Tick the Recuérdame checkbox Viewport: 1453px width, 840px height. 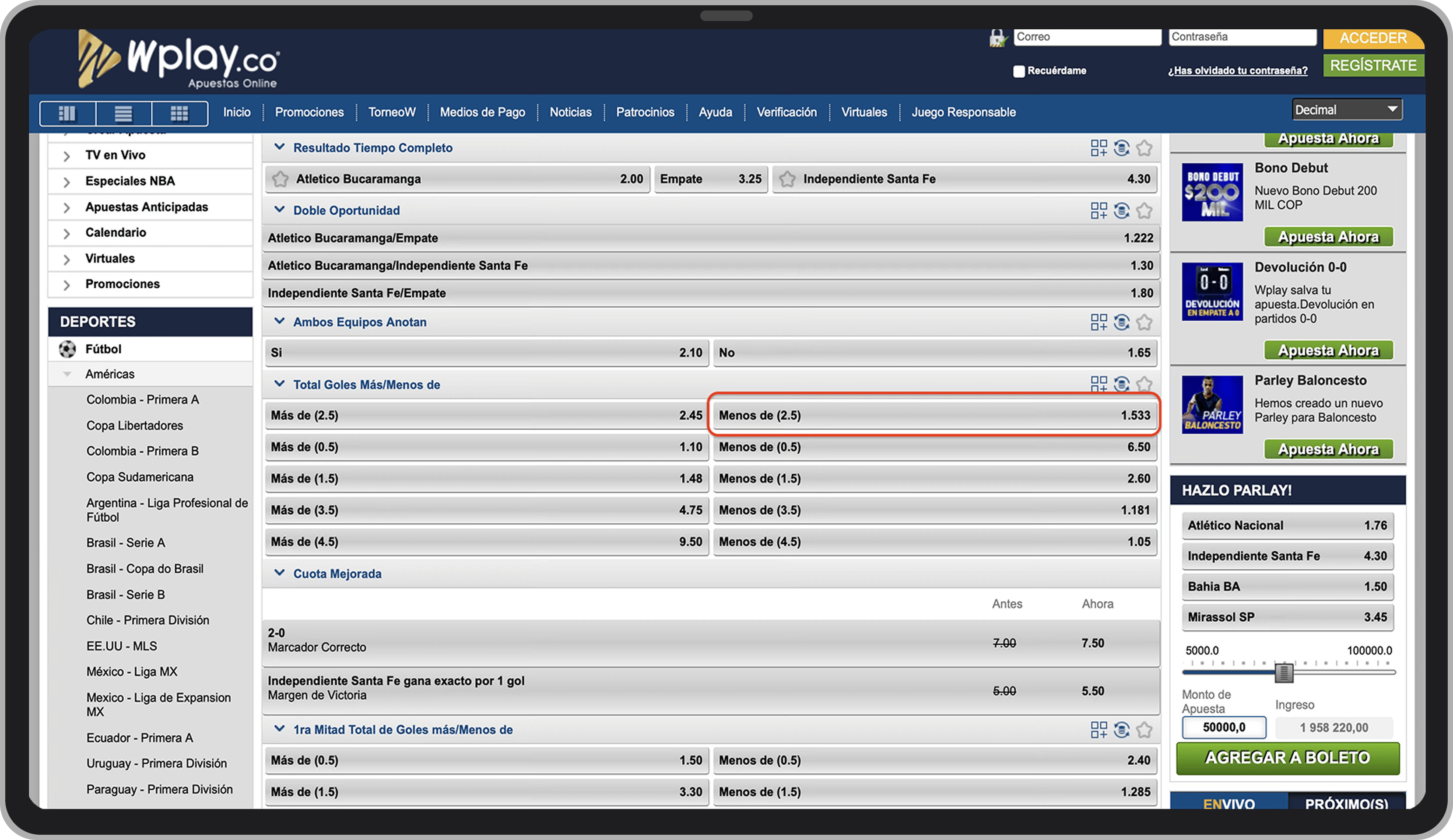point(1019,71)
